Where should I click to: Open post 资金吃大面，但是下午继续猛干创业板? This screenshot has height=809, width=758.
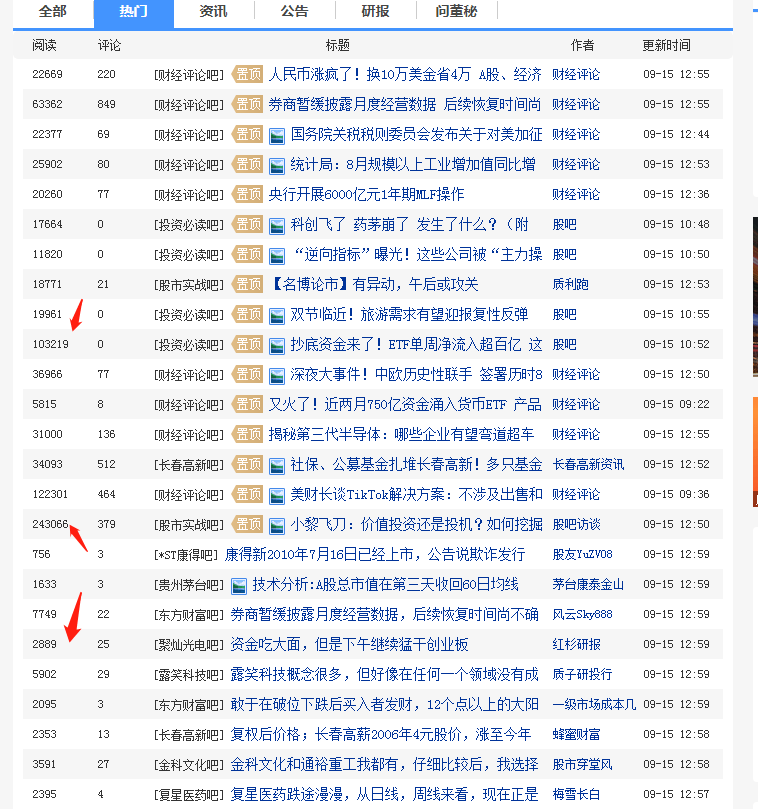pos(349,644)
